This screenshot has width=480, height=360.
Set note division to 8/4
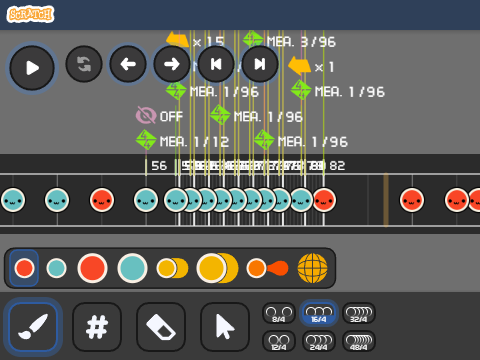279,313
